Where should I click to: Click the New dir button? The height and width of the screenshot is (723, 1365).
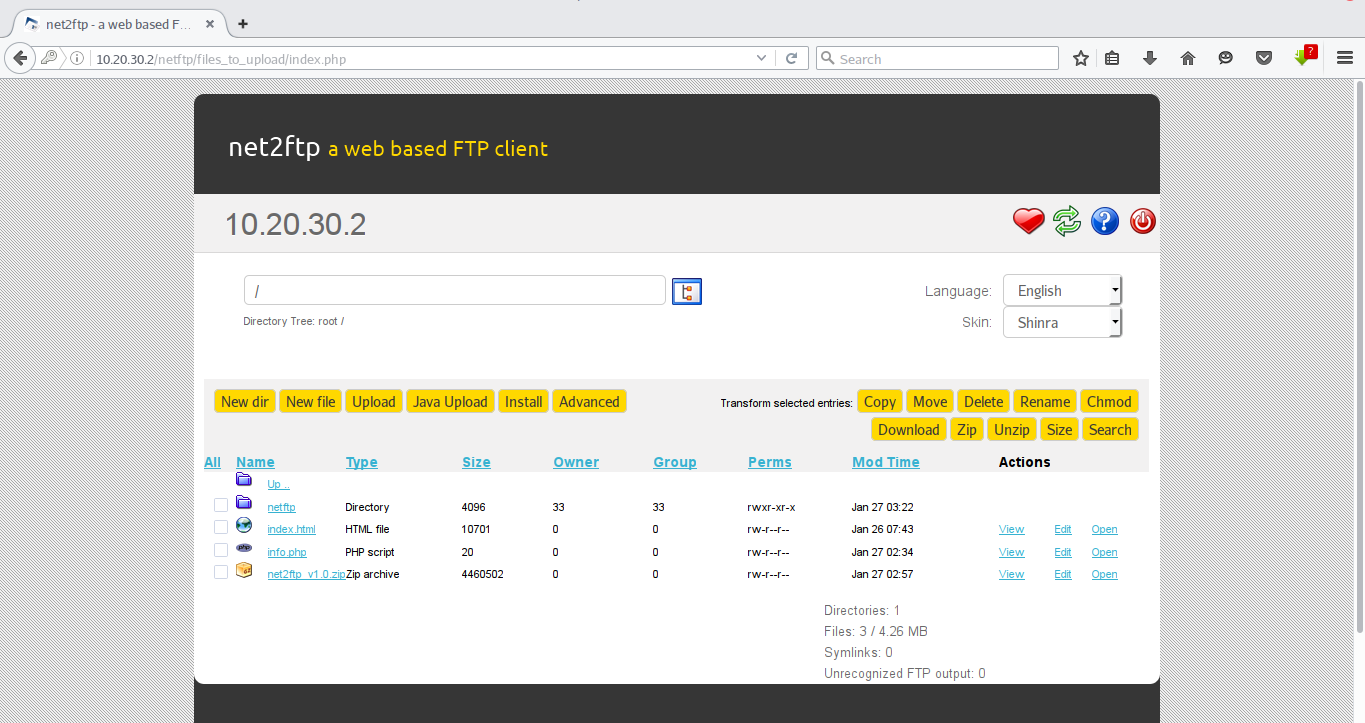(244, 400)
